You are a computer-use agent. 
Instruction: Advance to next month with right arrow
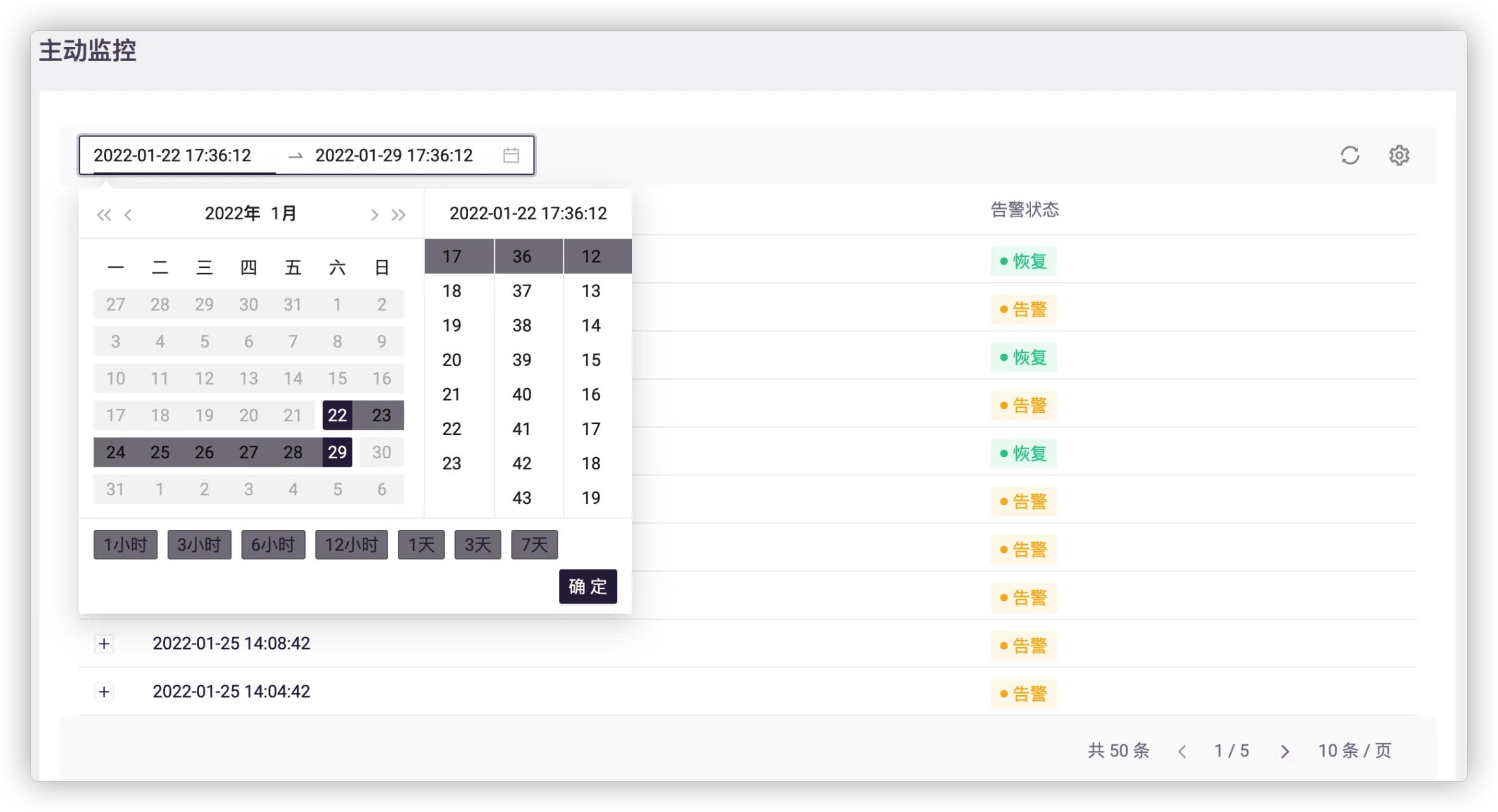click(374, 215)
